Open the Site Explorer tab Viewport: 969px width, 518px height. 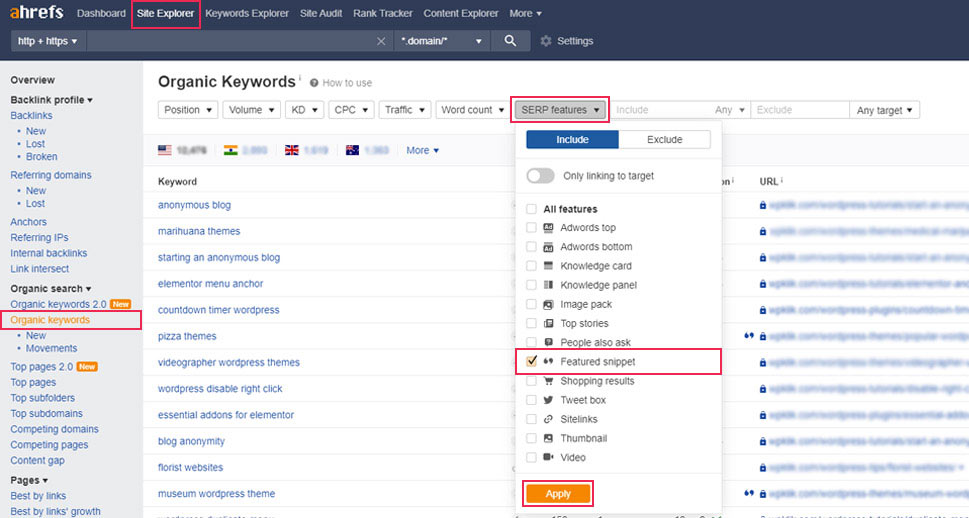[x=166, y=13]
